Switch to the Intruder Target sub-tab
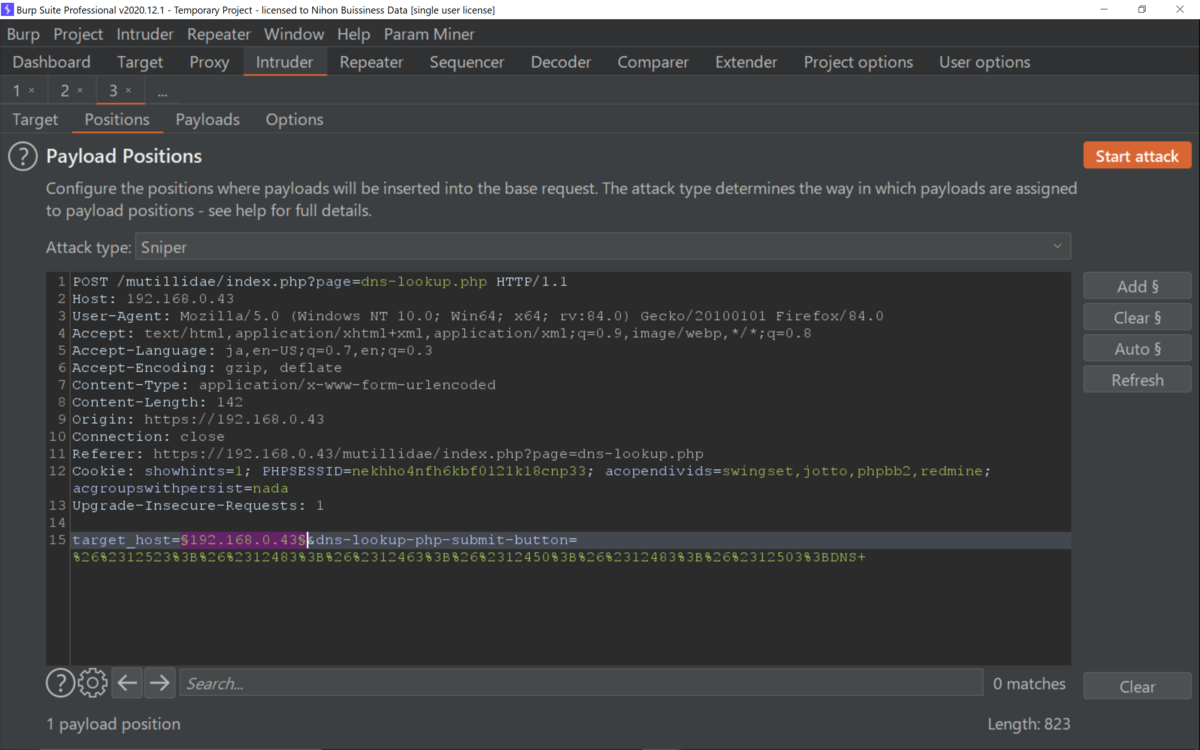The height and width of the screenshot is (750, 1200). pos(35,119)
